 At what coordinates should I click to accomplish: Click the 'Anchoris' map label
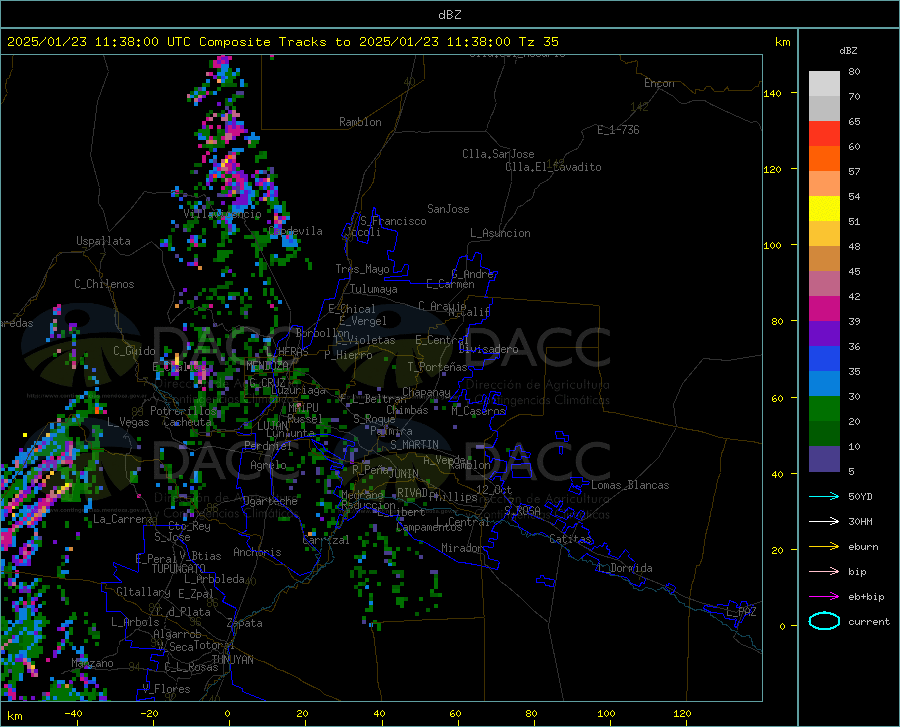[x=257, y=552]
